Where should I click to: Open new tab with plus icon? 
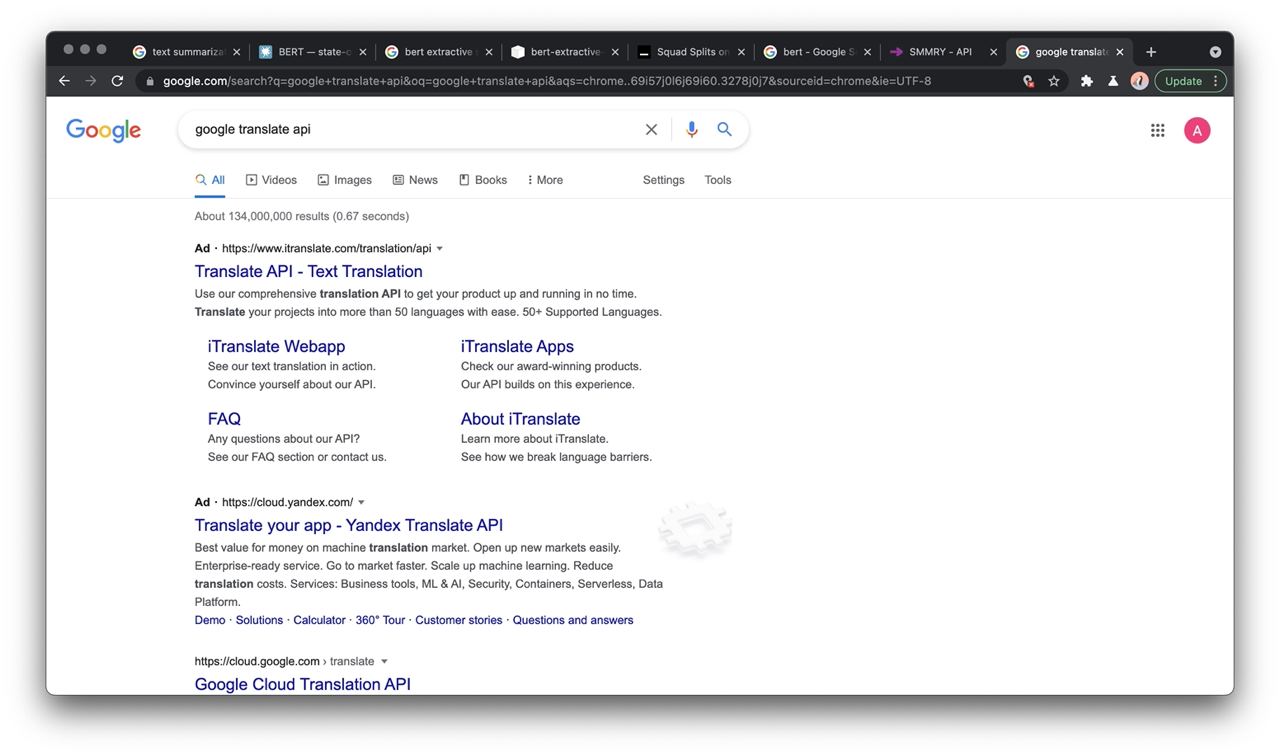[x=1151, y=52]
